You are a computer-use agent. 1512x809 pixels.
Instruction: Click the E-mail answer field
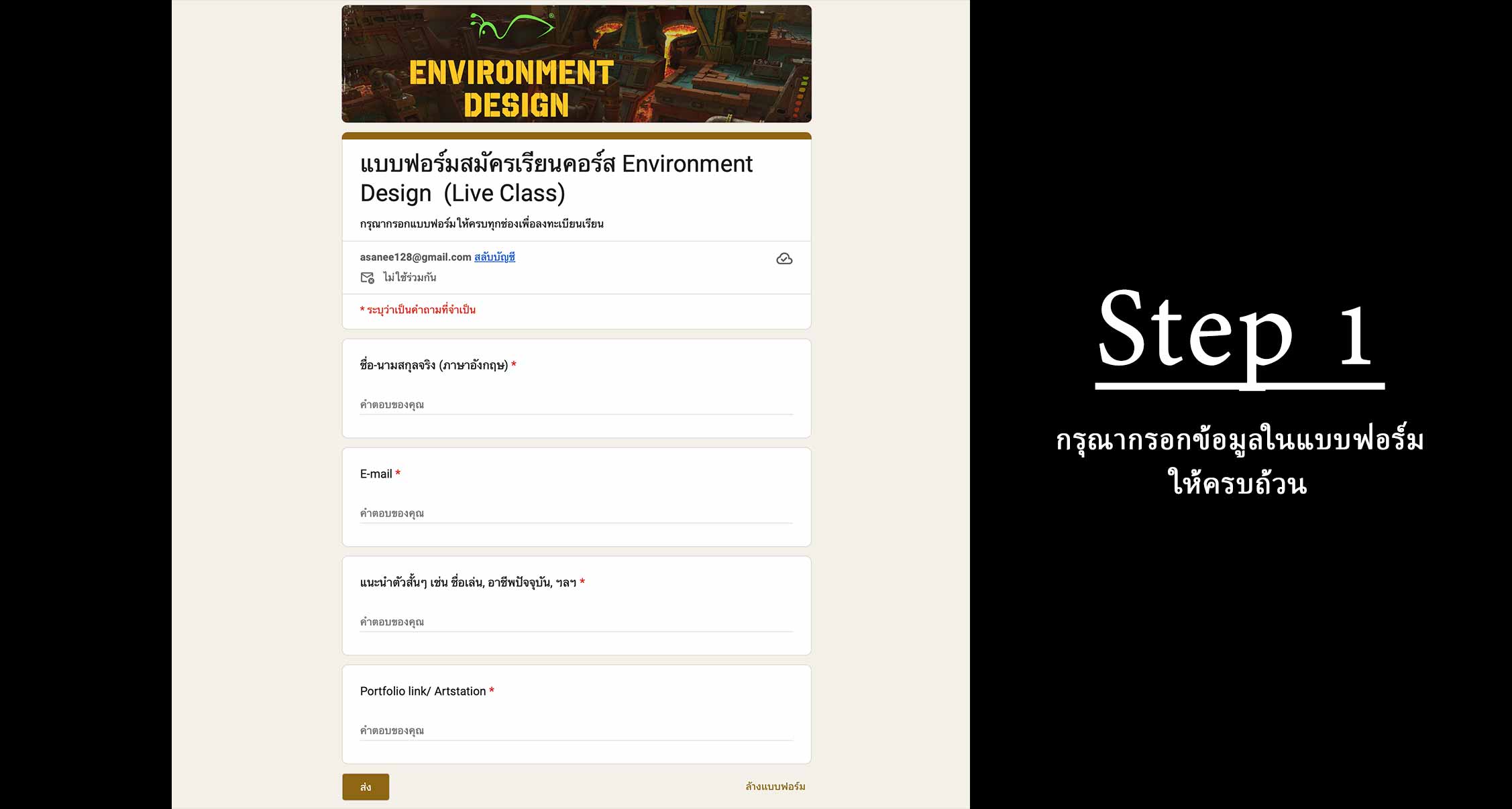click(576, 513)
